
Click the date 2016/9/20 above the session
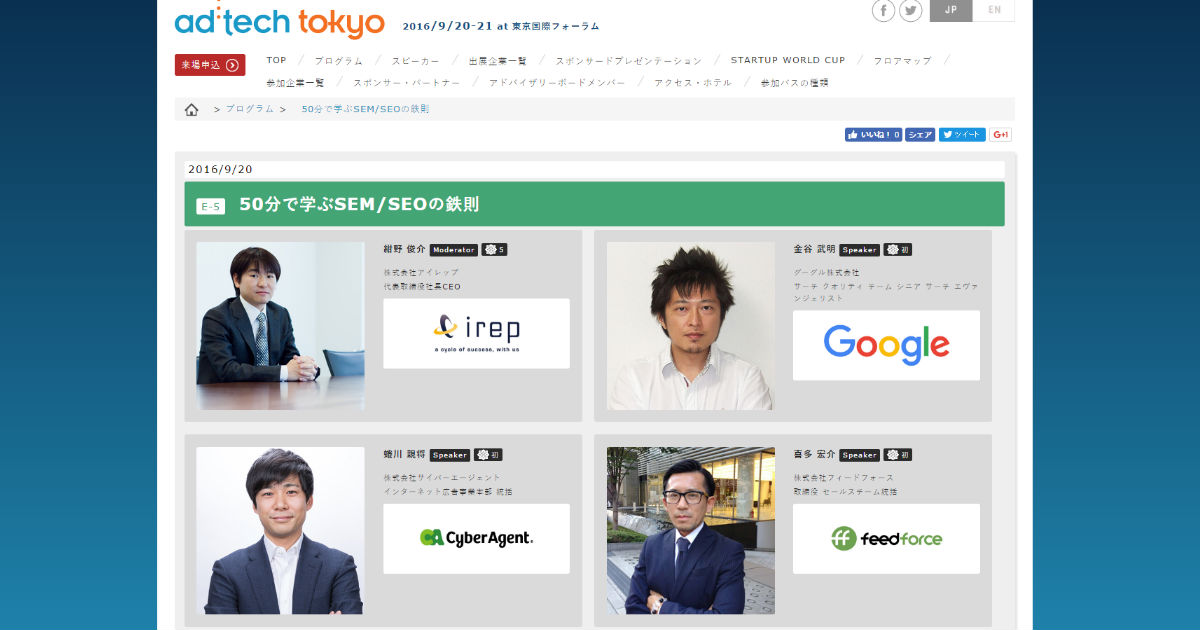coord(220,170)
